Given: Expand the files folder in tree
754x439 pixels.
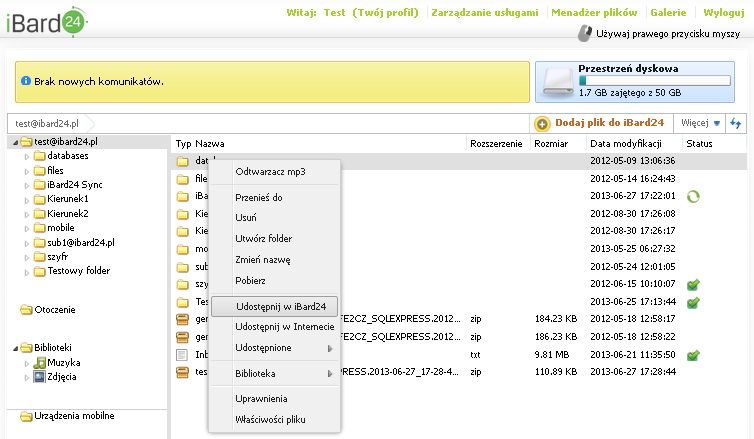Looking at the screenshot, I should [27, 171].
